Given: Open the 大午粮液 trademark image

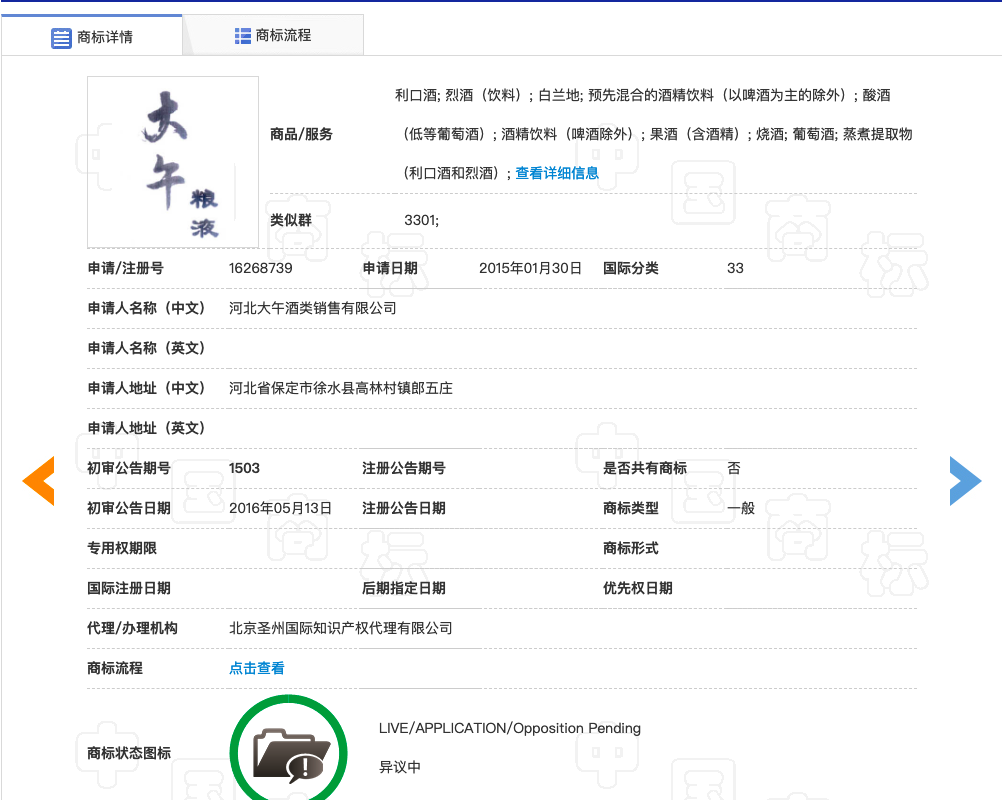Looking at the screenshot, I should pyautogui.click(x=173, y=162).
